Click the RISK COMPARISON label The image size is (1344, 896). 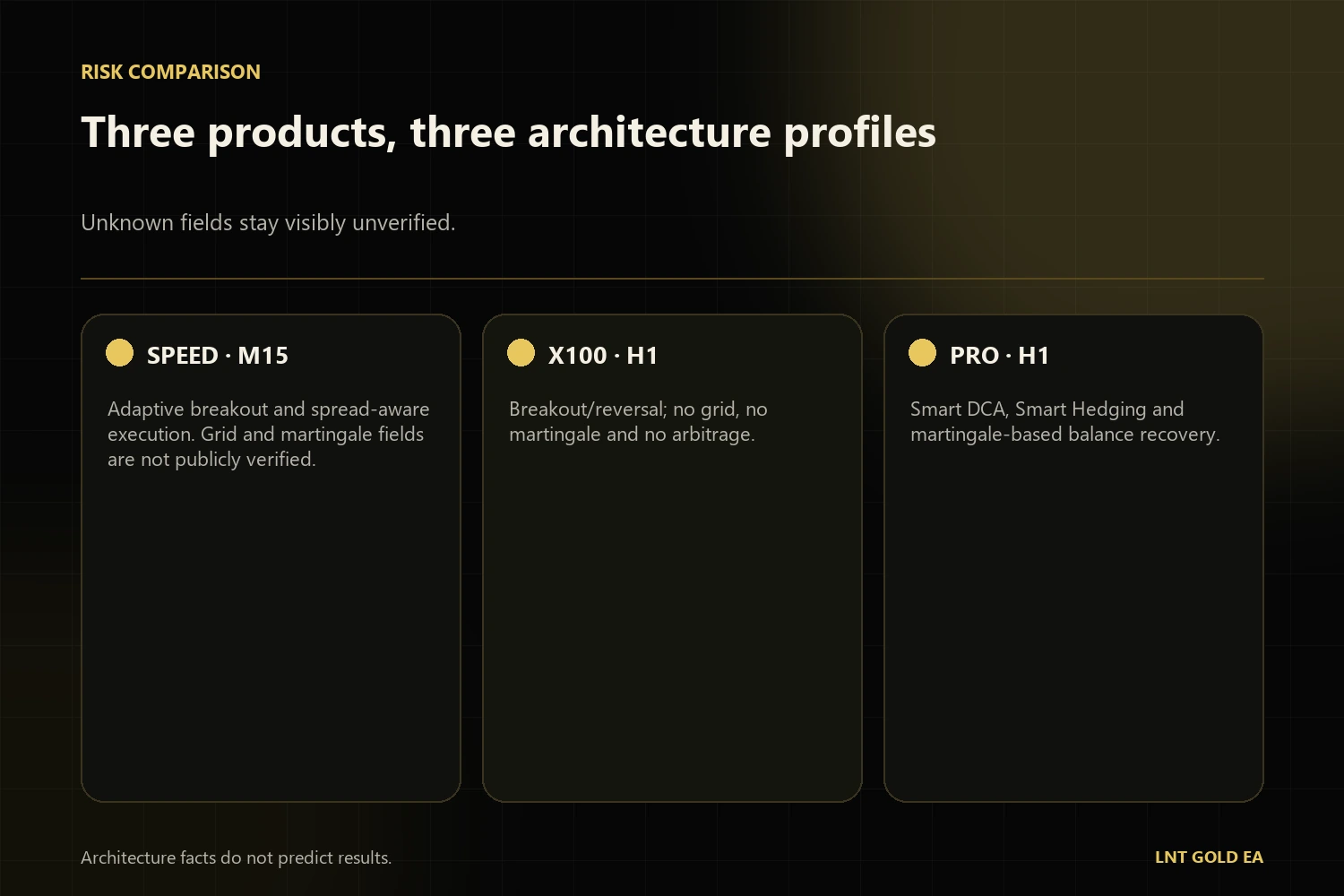click(170, 73)
